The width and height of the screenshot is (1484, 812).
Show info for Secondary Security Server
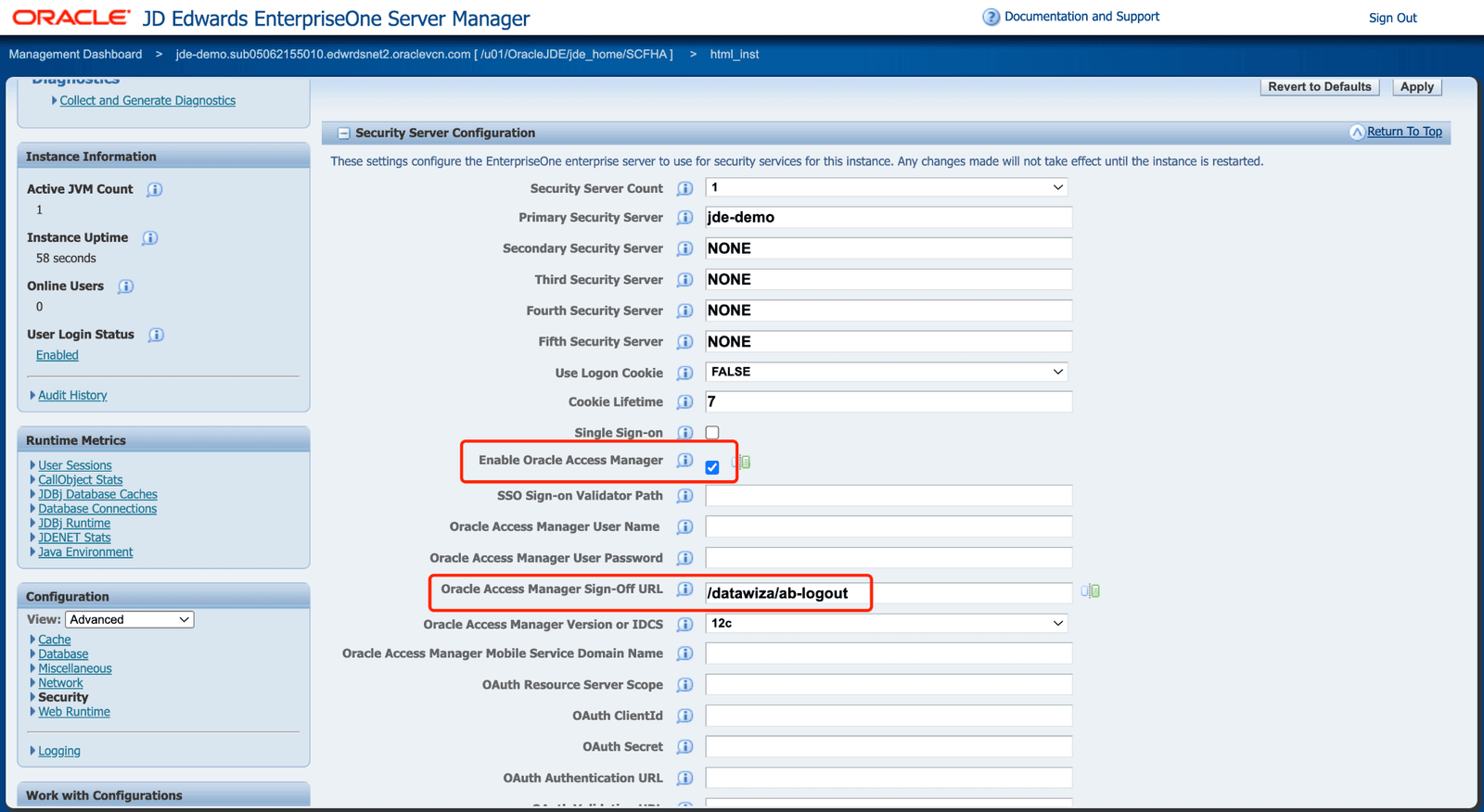coord(684,248)
